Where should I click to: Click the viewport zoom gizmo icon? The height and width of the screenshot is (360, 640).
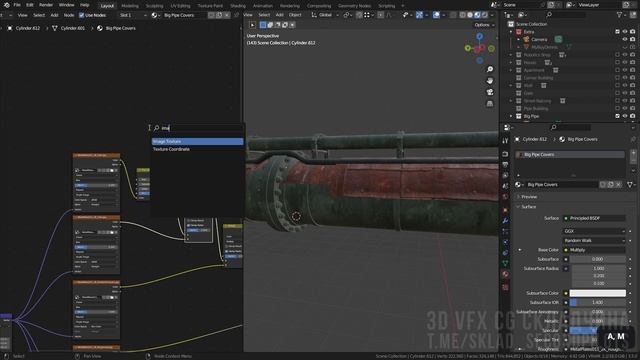click(x=490, y=69)
